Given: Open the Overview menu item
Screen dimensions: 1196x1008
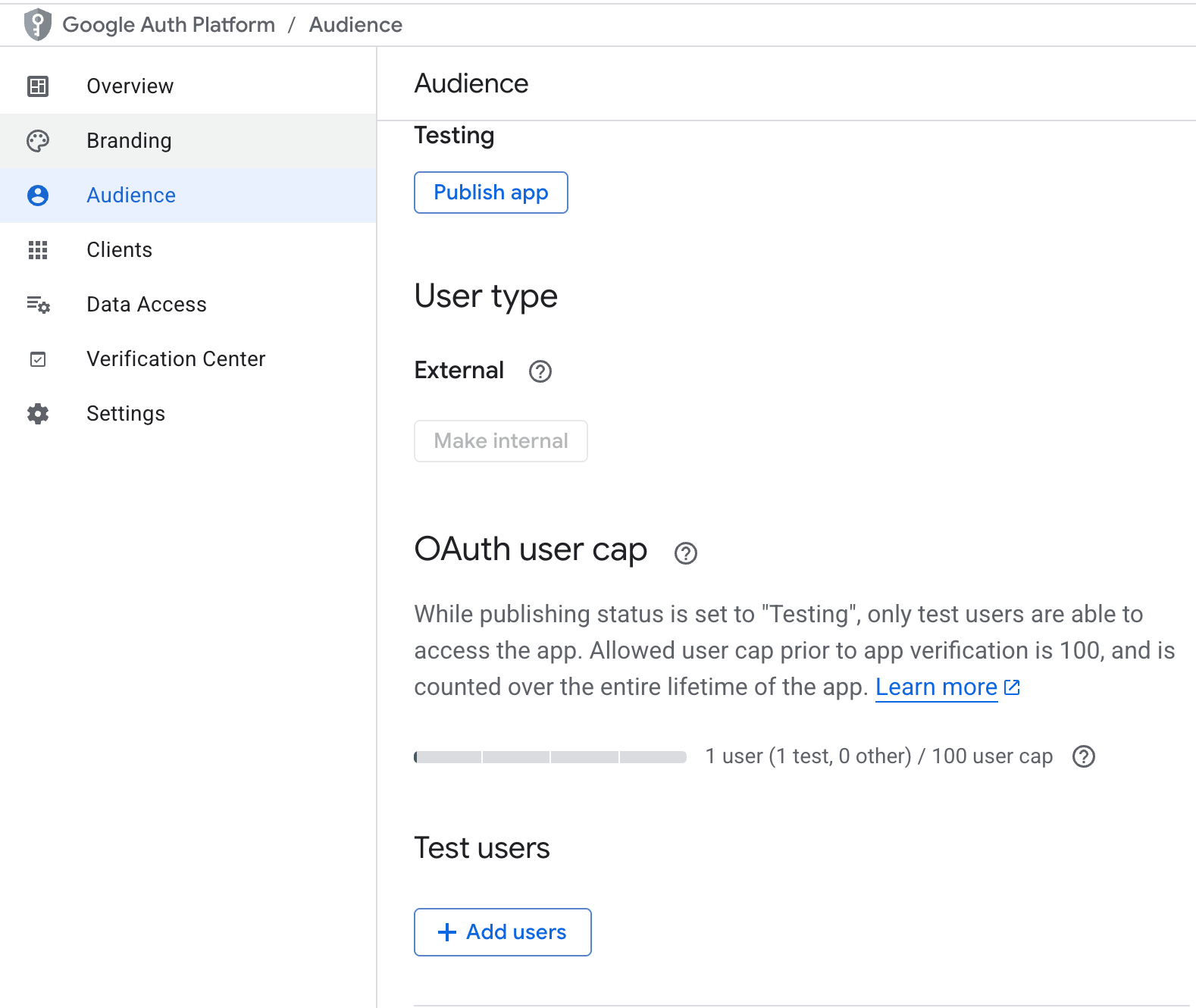Looking at the screenshot, I should click(x=188, y=86).
